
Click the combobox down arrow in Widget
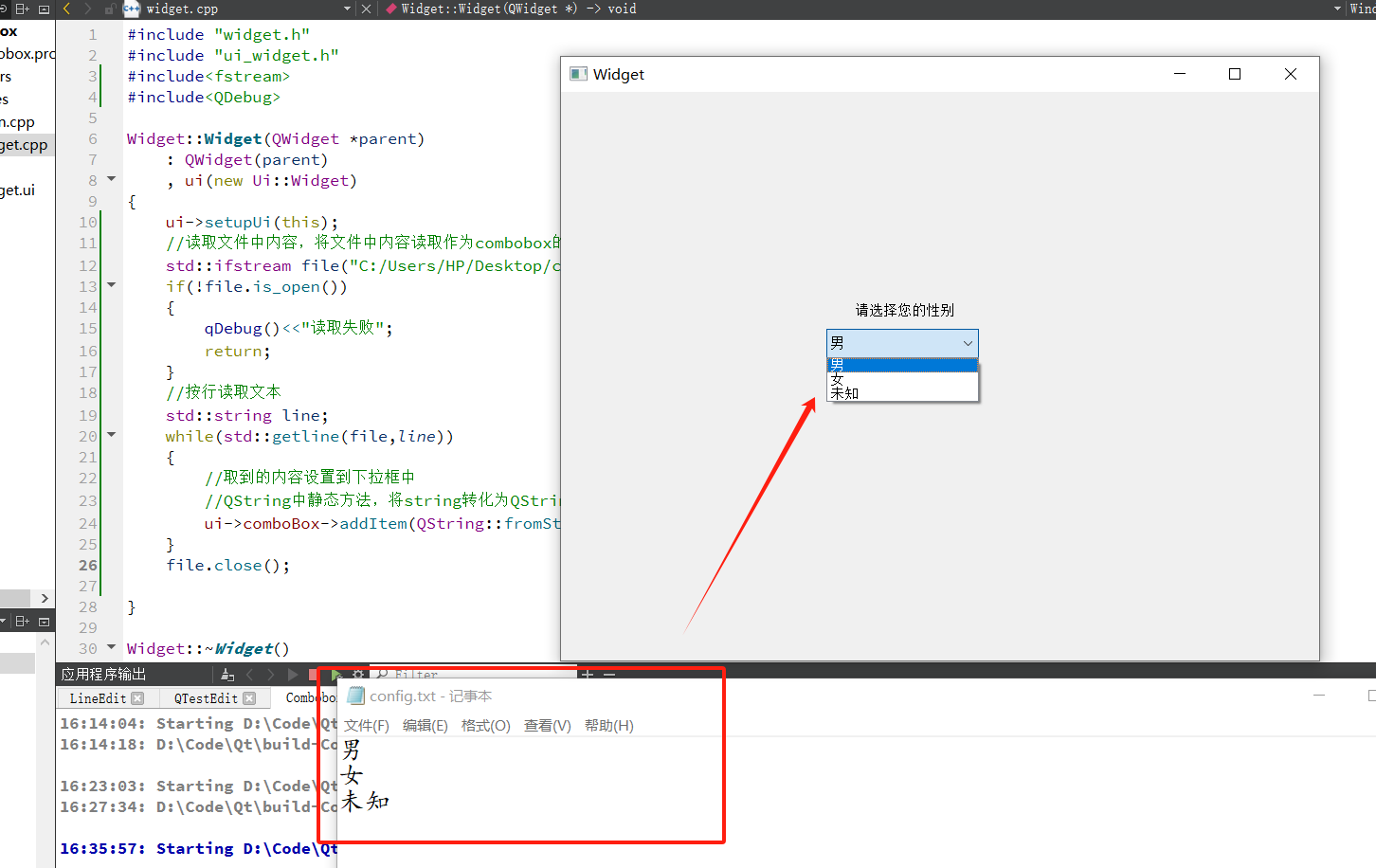click(968, 343)
